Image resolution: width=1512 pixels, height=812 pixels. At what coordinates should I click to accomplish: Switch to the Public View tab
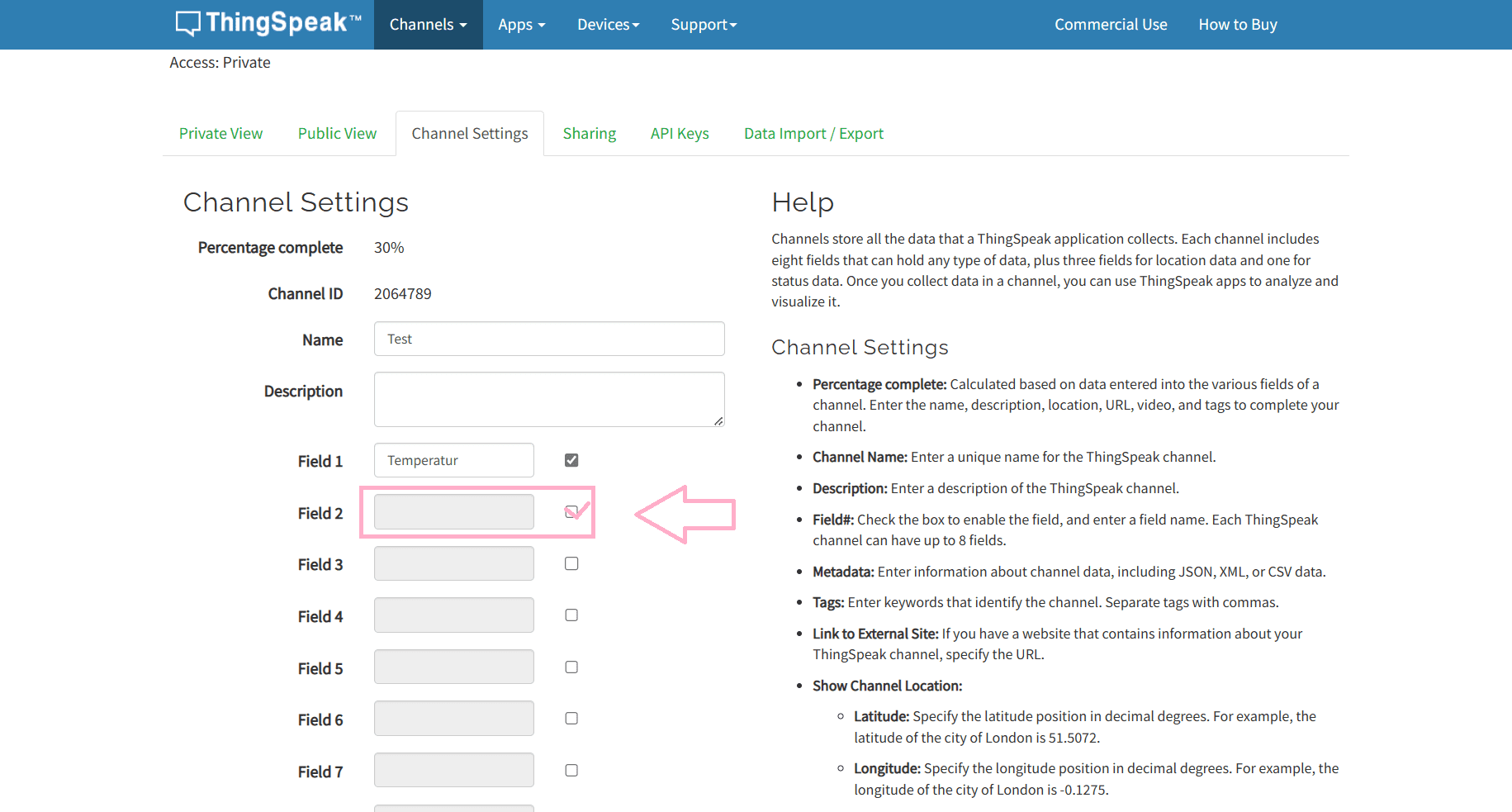[x=337, y=134]
